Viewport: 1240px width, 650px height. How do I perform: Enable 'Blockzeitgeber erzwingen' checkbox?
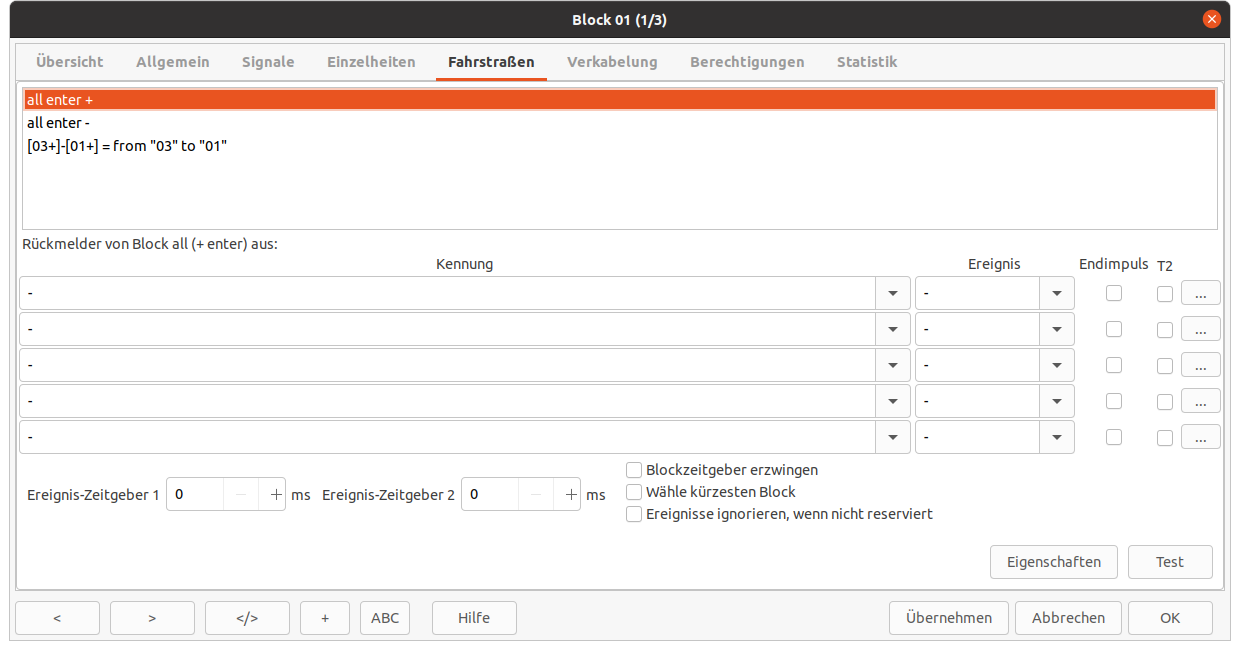coord(634,470)
